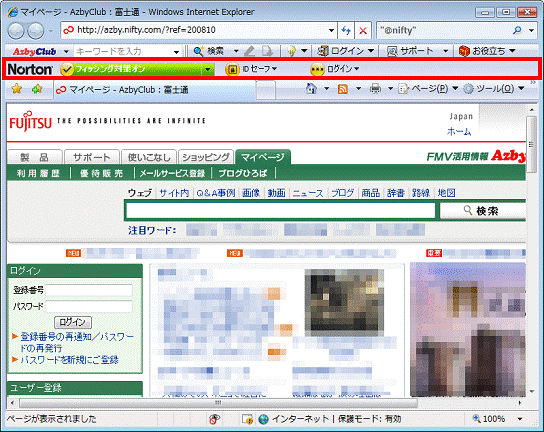
Task: Click the RSS feeds icon
Action: 343,89
